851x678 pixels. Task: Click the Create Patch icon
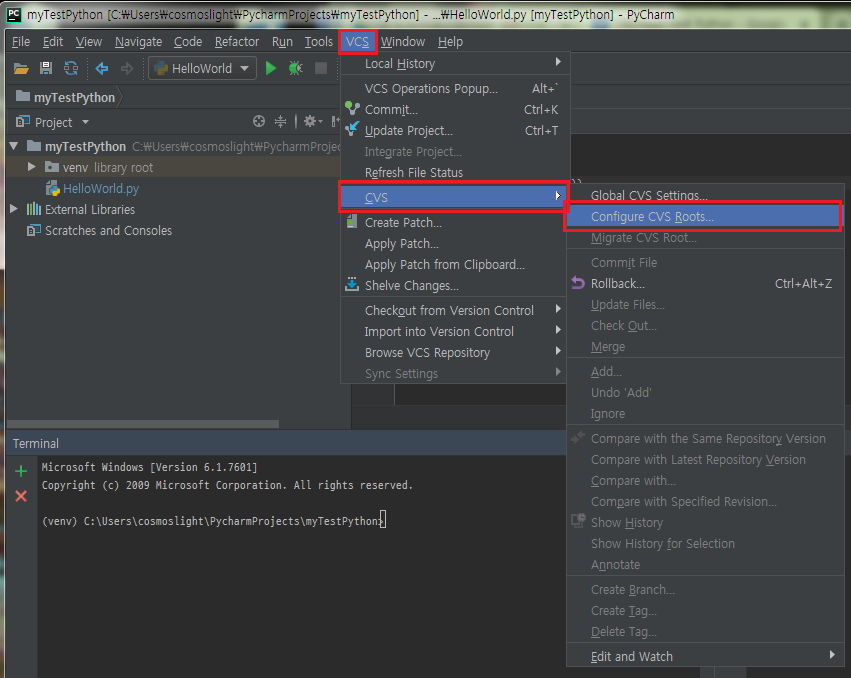pos(352,221)
